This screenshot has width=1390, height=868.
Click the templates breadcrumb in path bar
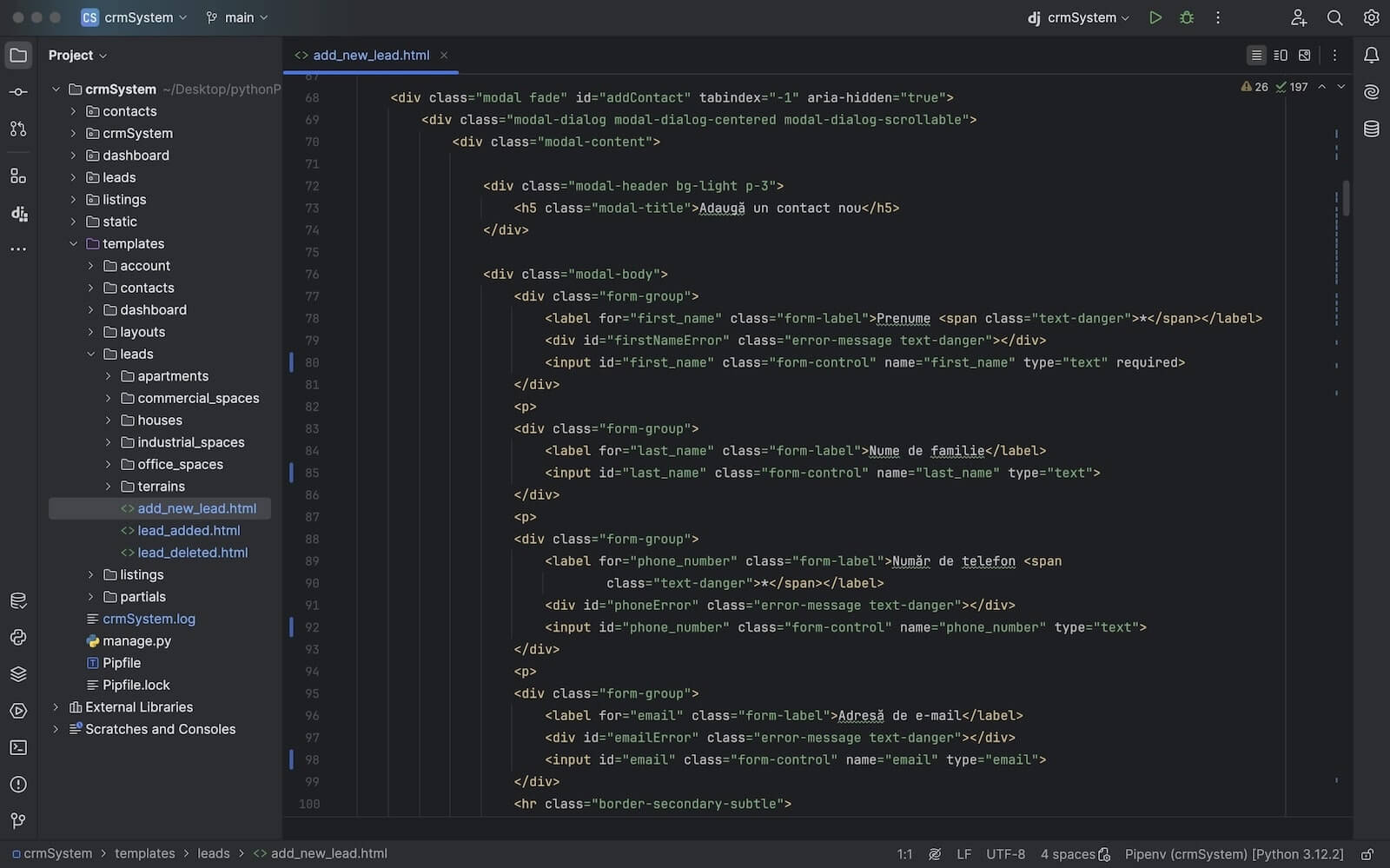click(144, 854)
